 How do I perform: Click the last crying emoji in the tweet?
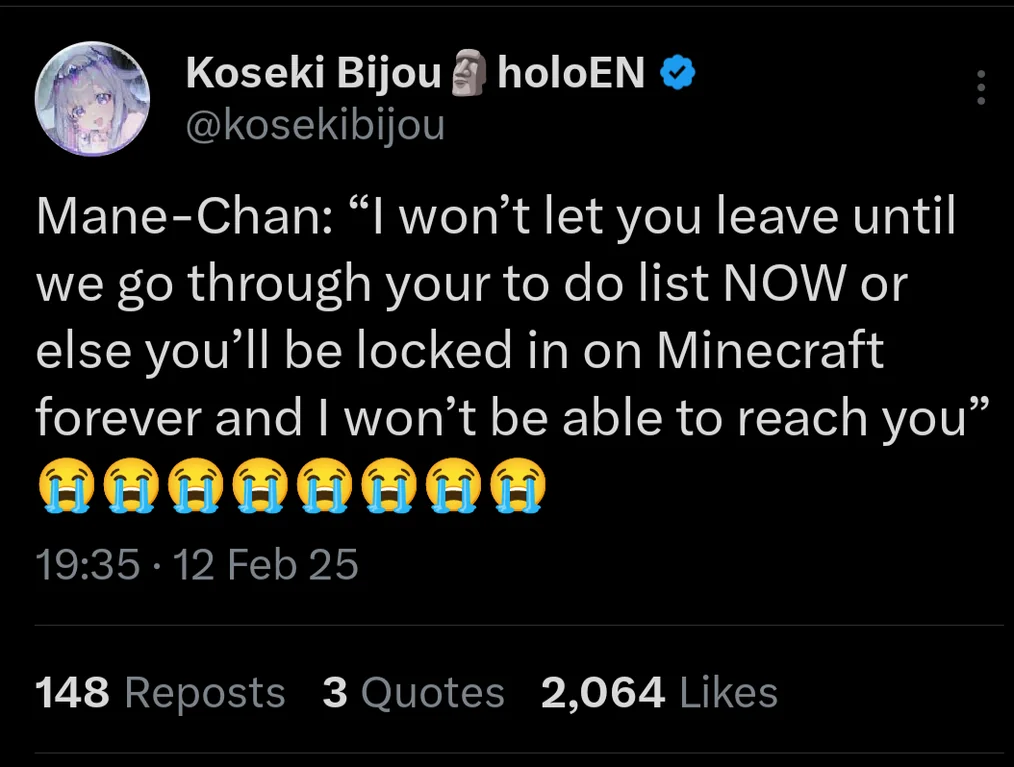coord(515,485)
